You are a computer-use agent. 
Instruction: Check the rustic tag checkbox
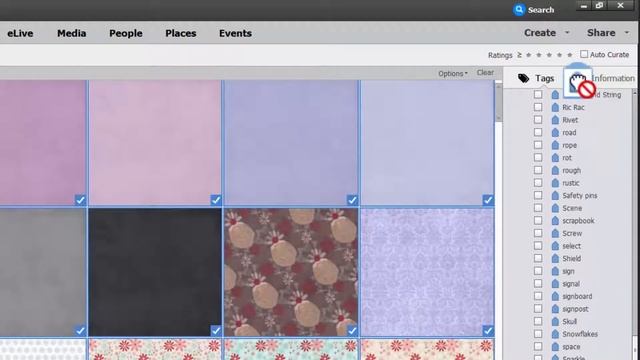click(x=538, y=183)
